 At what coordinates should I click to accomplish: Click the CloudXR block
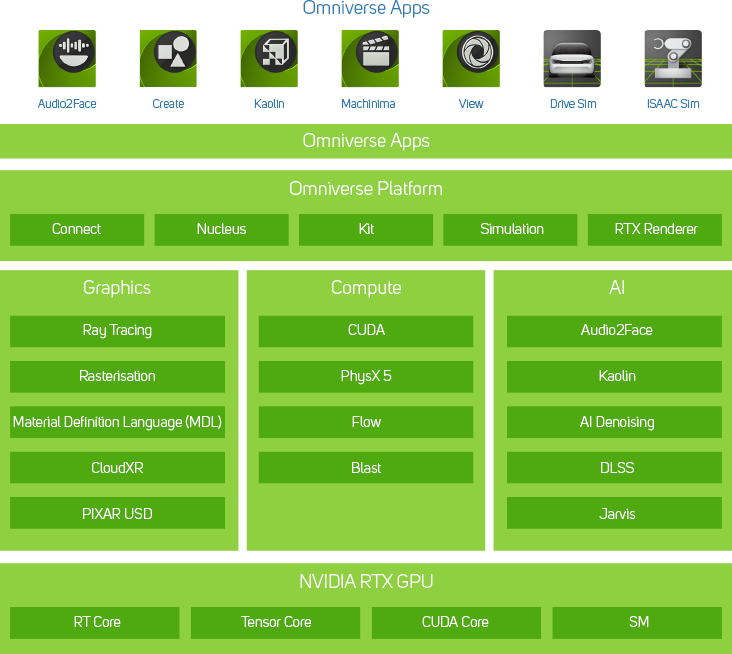coord(117,467)
